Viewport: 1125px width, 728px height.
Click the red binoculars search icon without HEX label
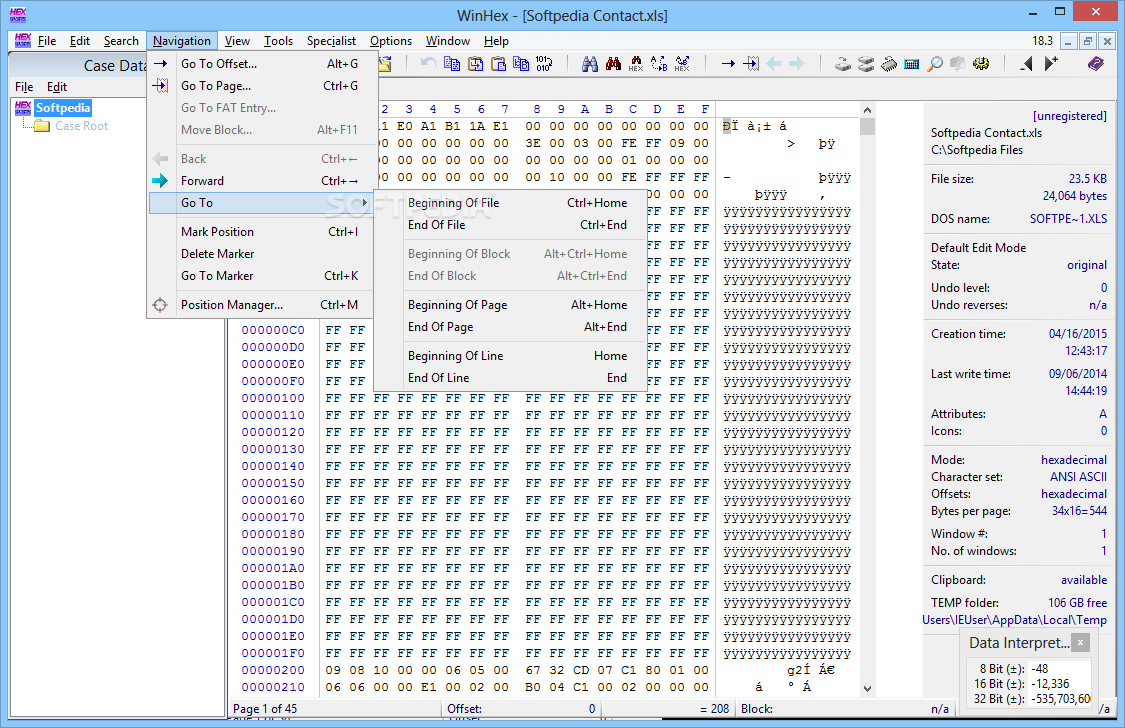pos(613,64)
